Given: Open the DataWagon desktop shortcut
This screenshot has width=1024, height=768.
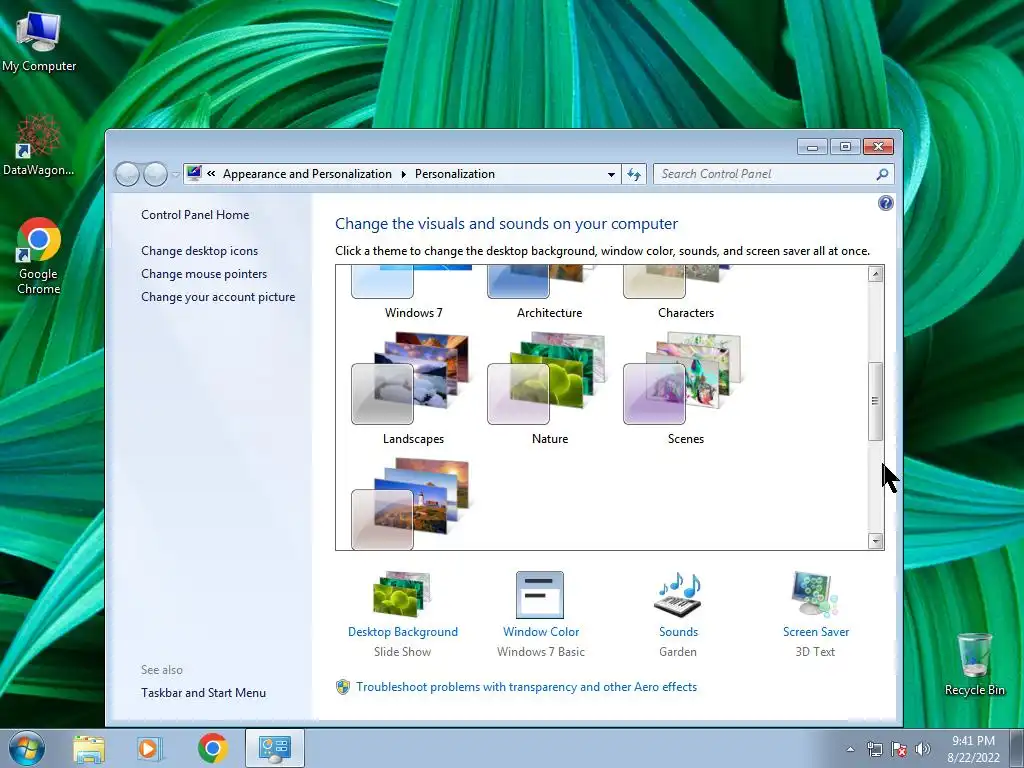Looking at the screenshot, I should click(x=39, y=145).
